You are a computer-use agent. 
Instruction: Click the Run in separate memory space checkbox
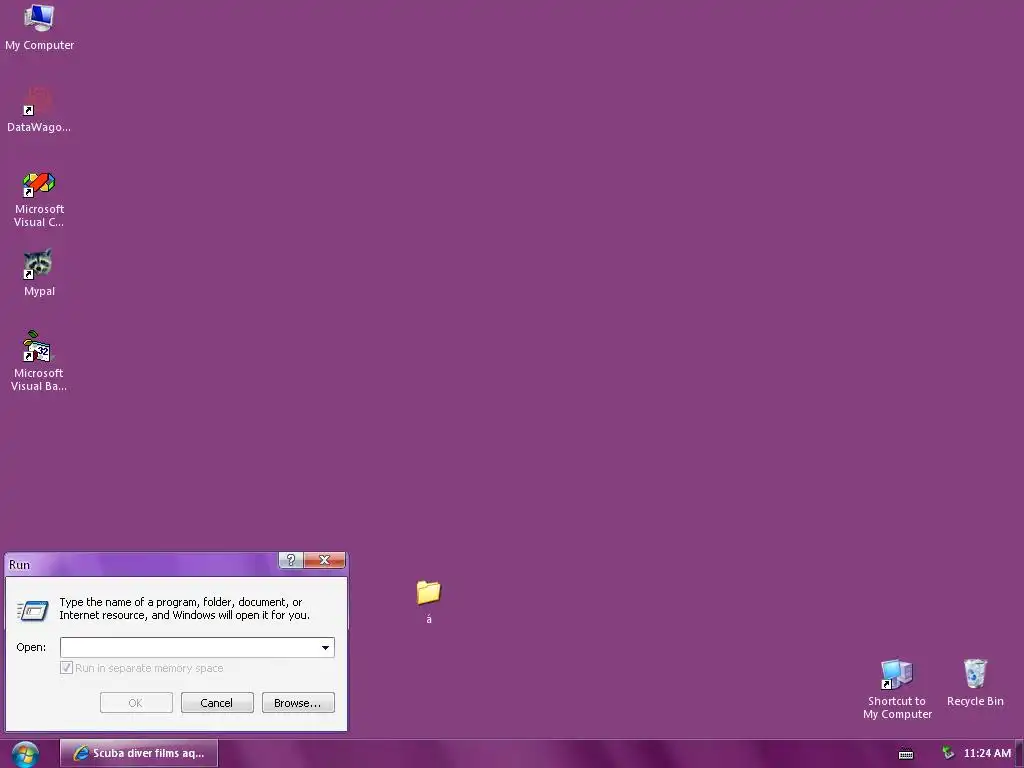coord(66,667)
